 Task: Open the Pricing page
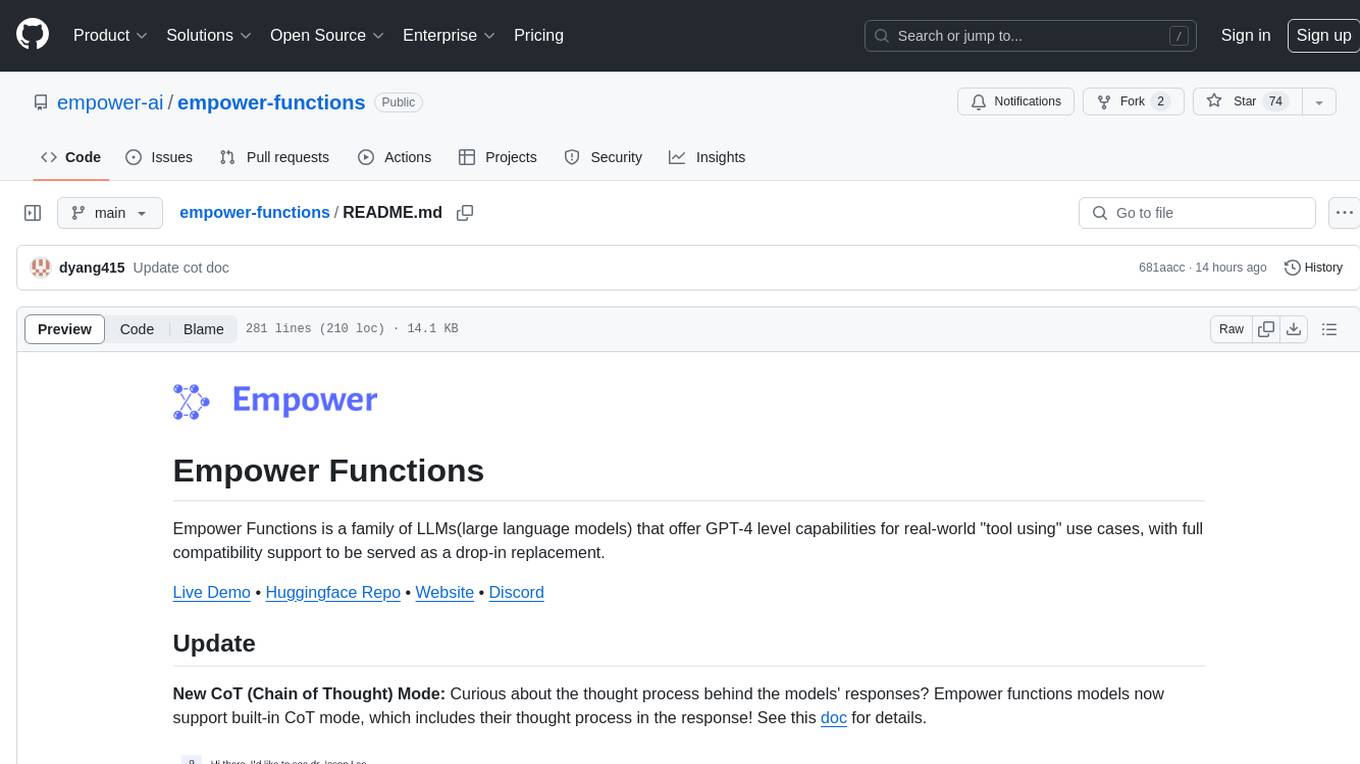pos(539,35)
